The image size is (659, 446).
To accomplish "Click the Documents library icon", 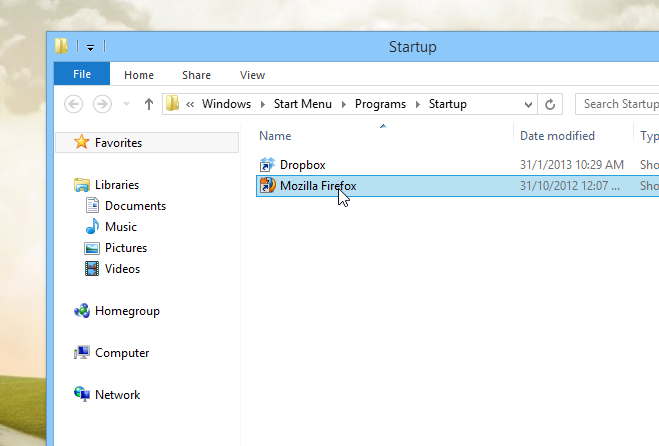I will (92, 205).
